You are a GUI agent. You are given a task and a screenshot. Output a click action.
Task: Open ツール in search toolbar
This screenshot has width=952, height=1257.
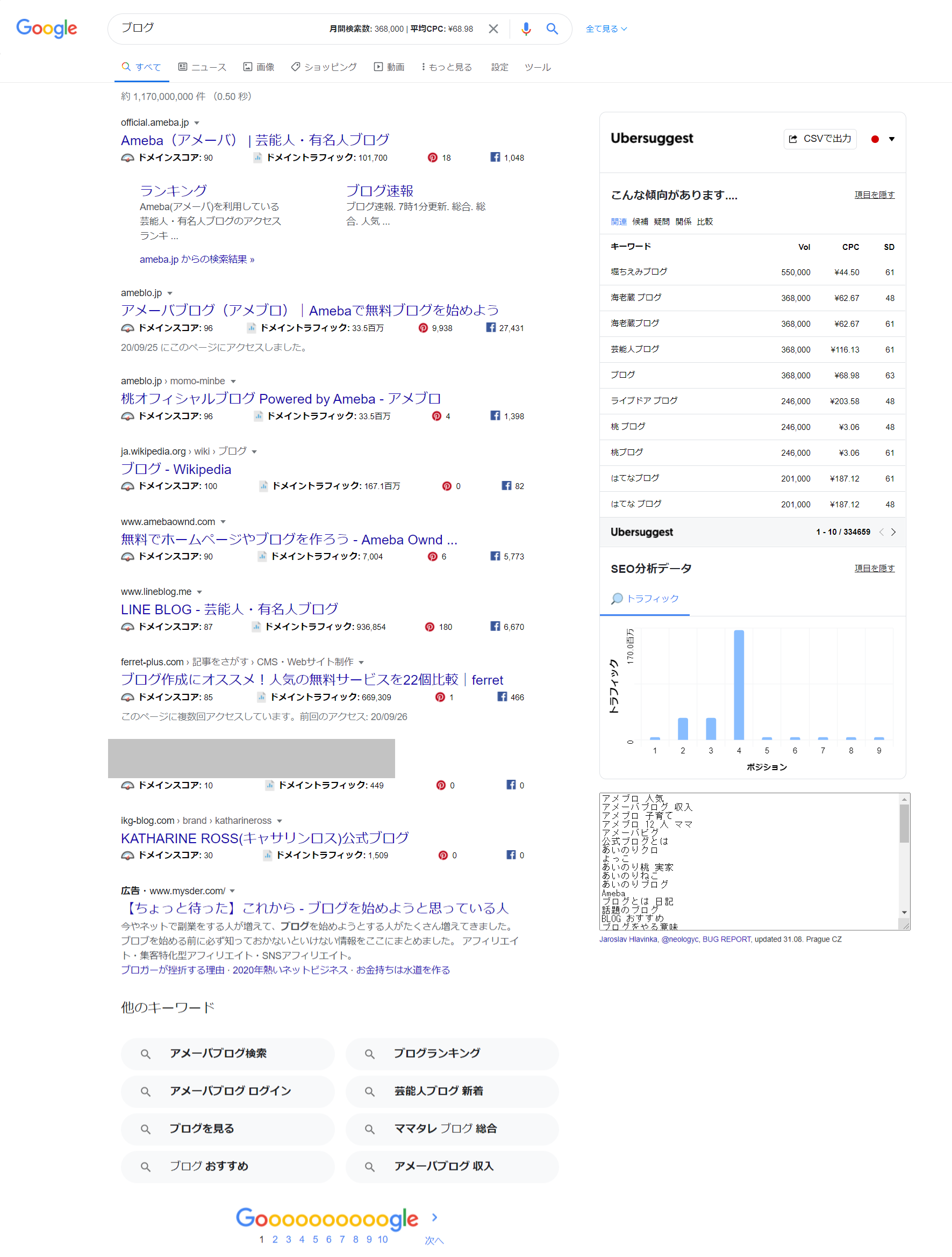tap(537, 67)
